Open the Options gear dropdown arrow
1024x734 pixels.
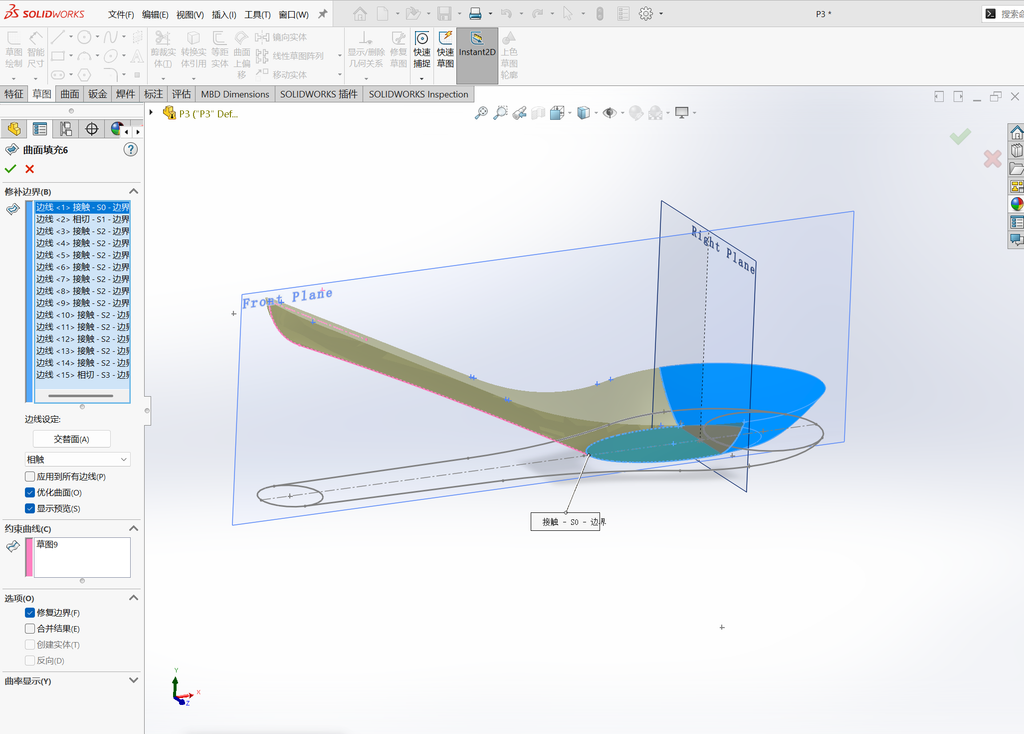click(661, 14)
